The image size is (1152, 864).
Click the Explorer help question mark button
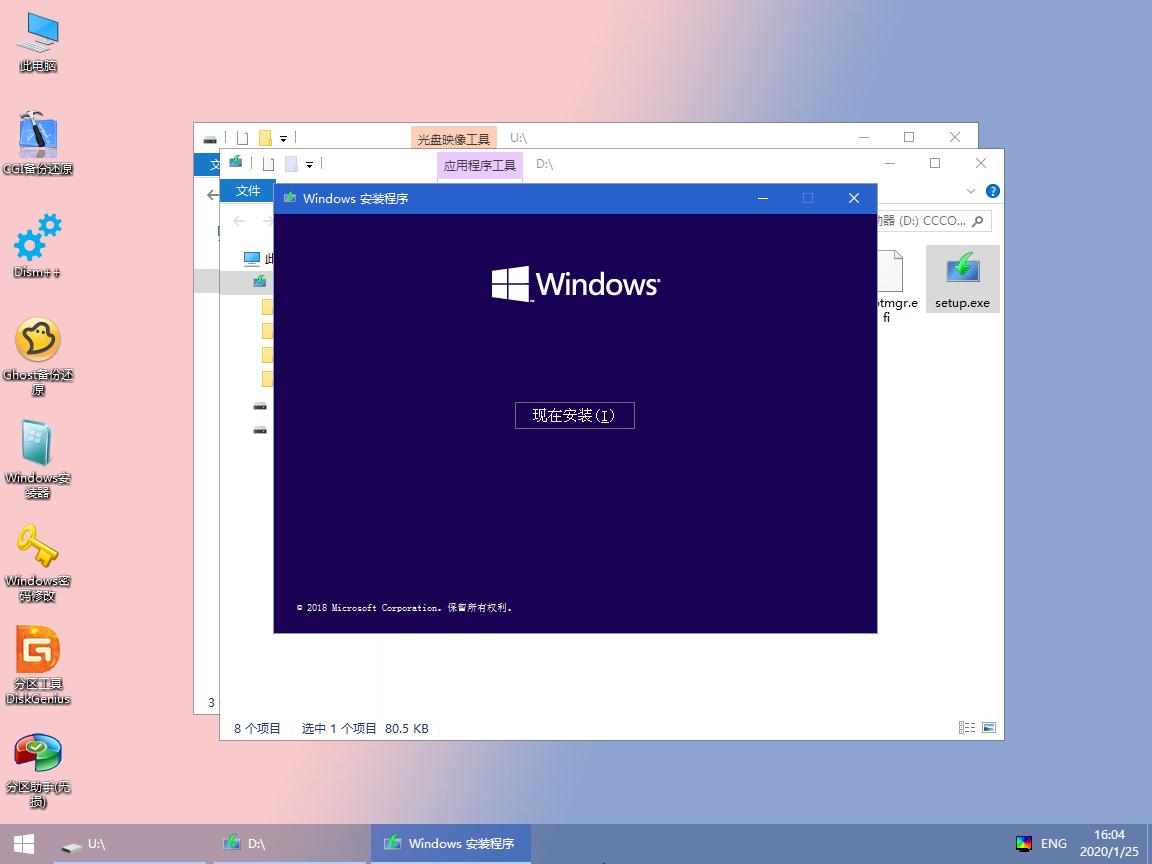(x=992, y=190)
